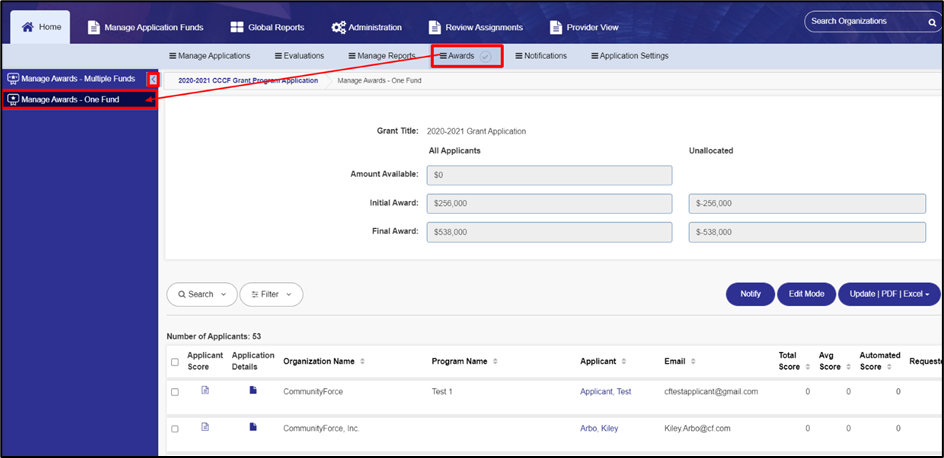944x458 pixels.
Task: Click the Manage Application Funds document icon
Action: pos(93,27)
